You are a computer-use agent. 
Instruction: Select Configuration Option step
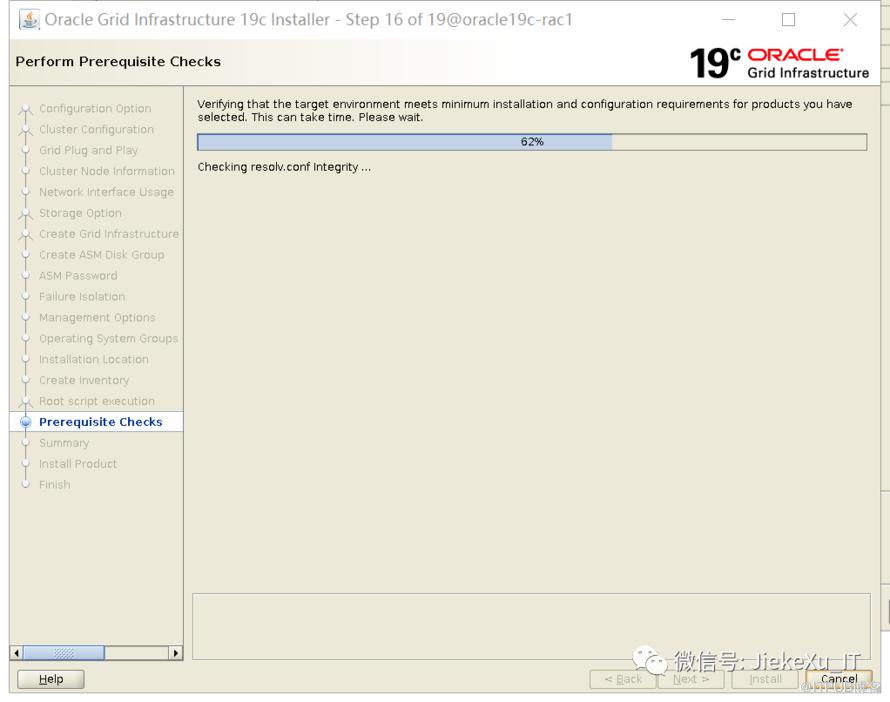95,108
